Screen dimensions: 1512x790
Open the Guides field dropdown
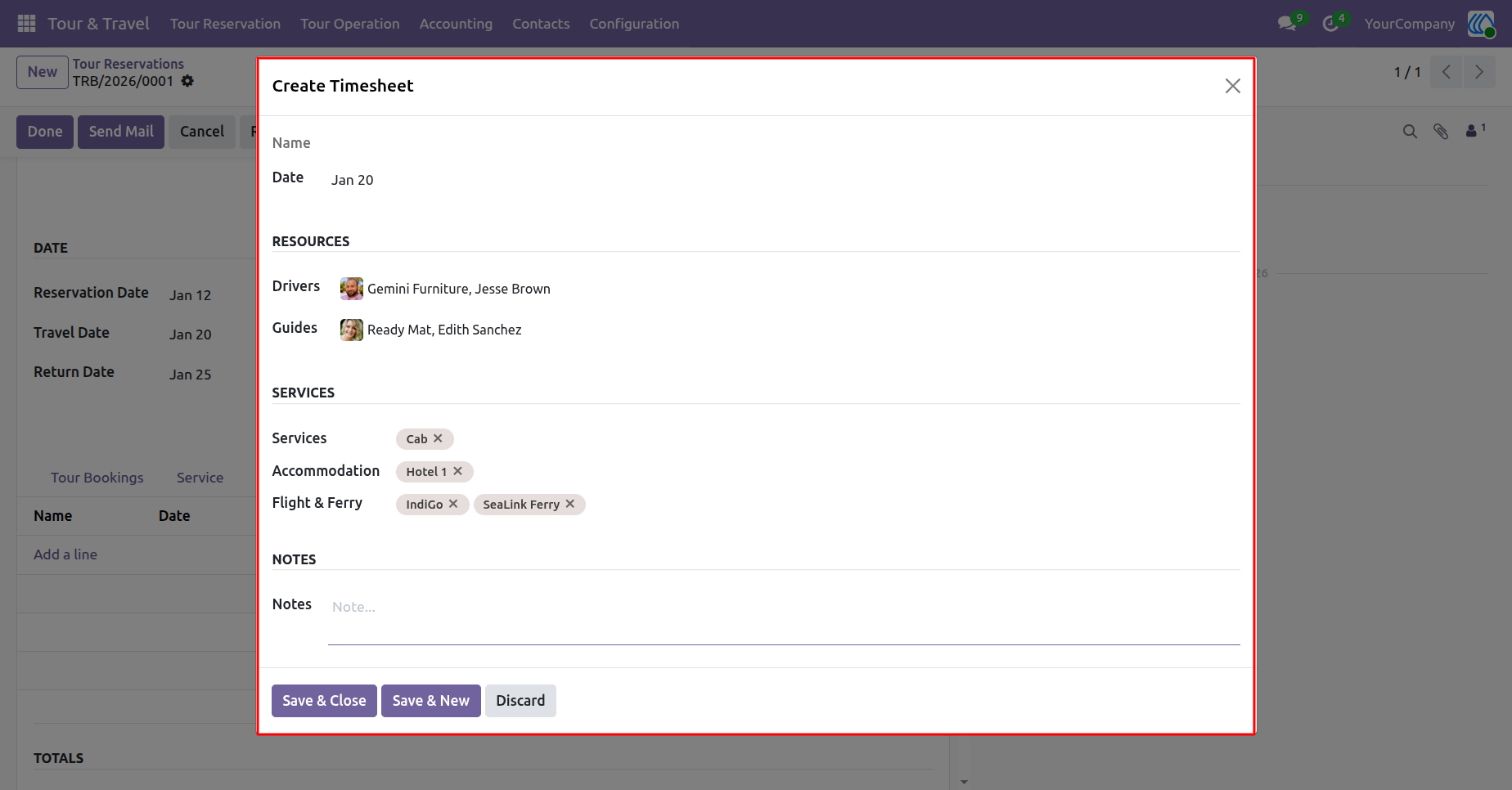click(x=790, y=330)
